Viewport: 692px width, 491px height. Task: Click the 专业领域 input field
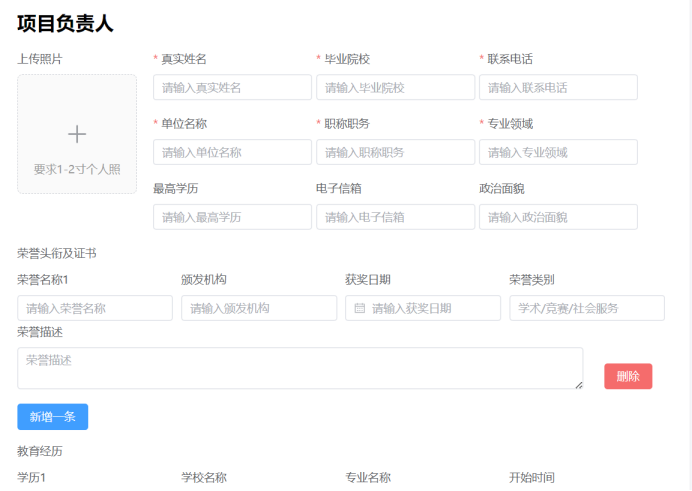tap(558, 153)
